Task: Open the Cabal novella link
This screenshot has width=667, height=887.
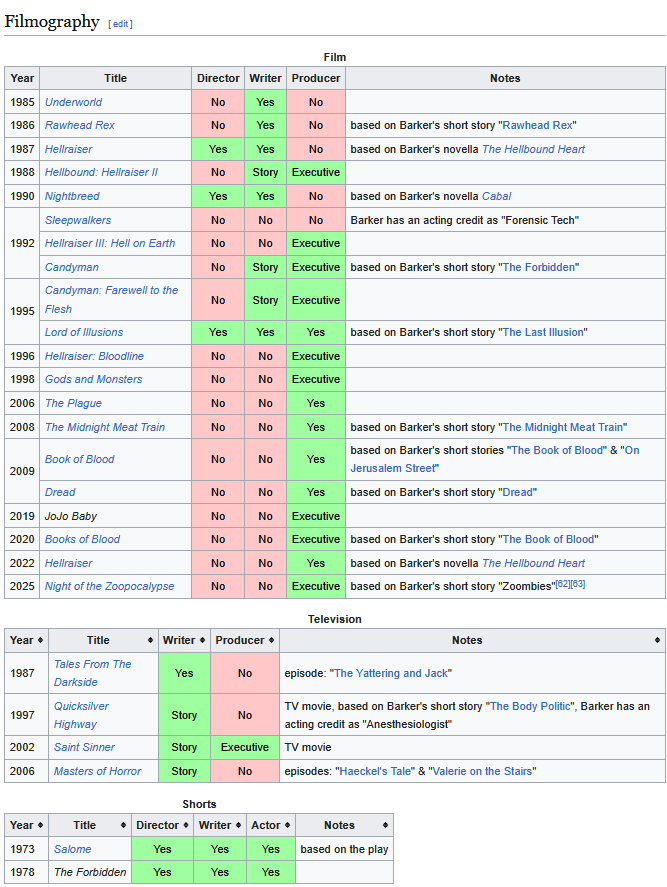Action: coord(497,196)
